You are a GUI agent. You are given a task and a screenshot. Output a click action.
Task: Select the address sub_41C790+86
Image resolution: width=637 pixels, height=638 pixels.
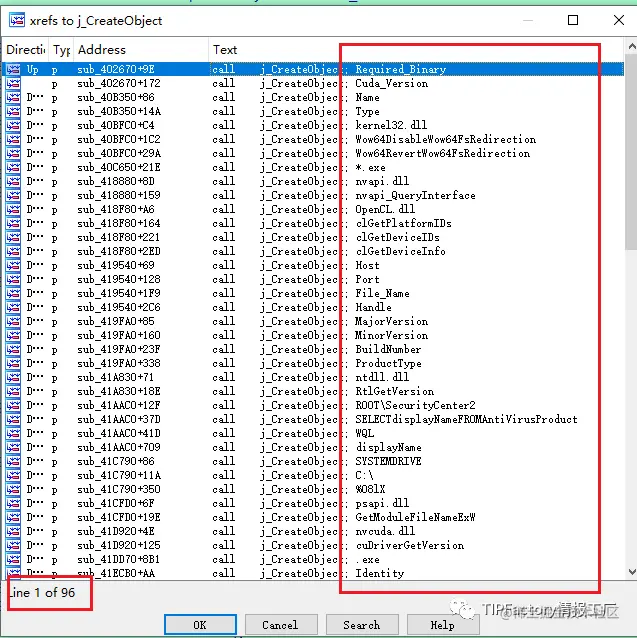[x=116, y=461]
